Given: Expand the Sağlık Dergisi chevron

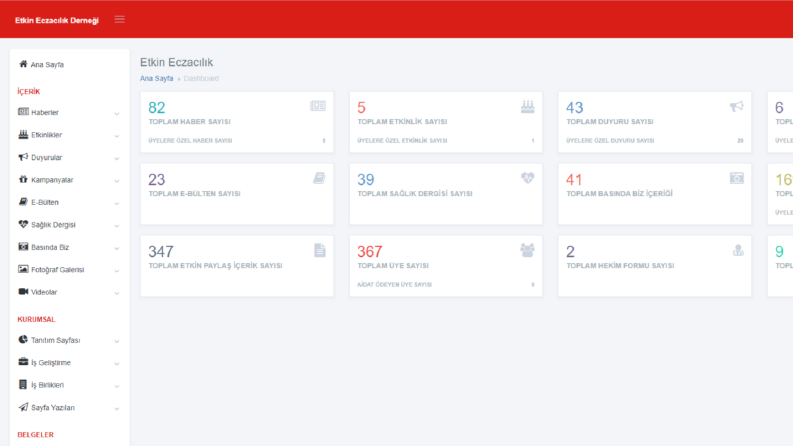Looking at the screenshot, I should point(117,226).
